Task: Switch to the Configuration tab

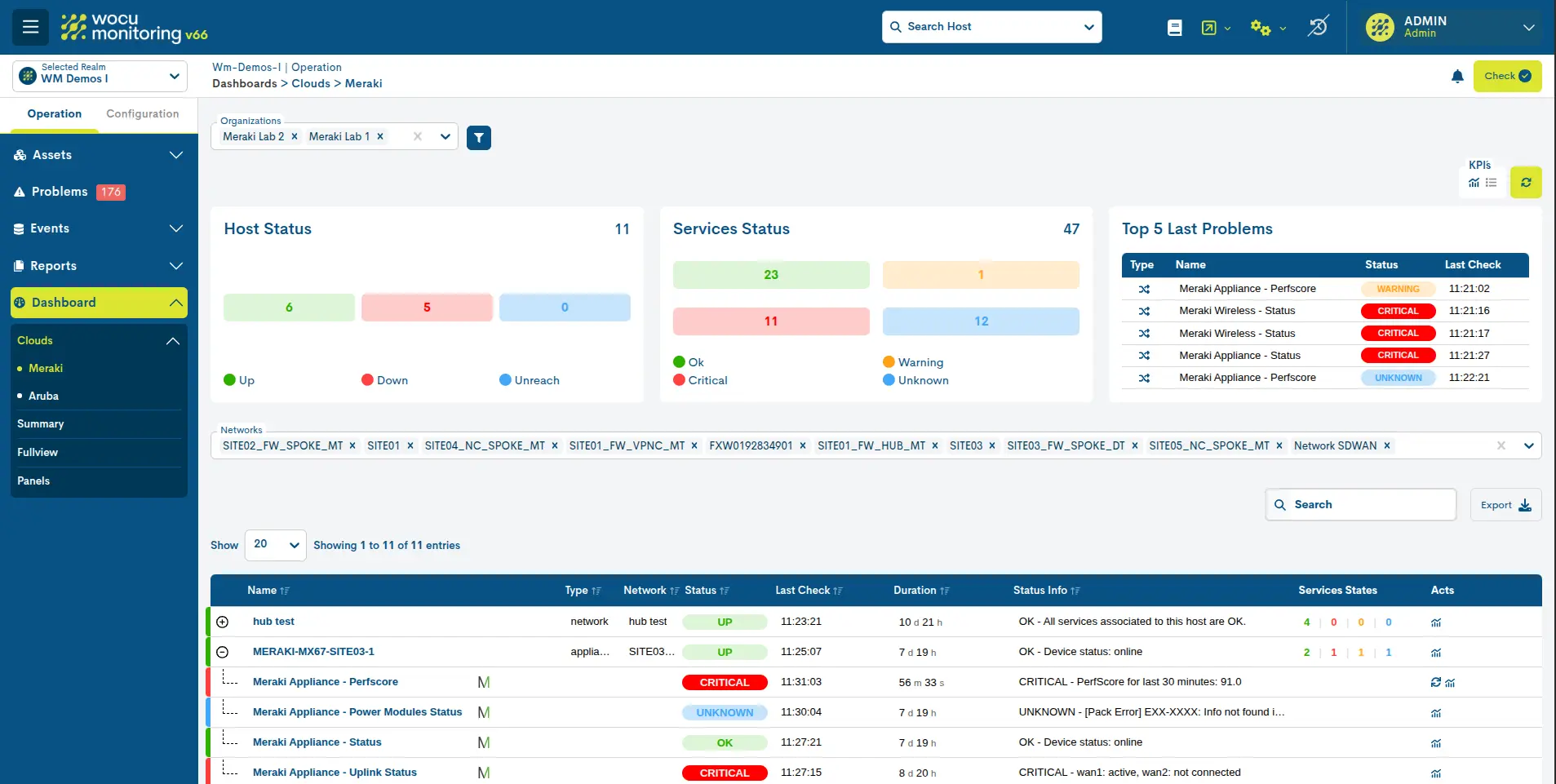Action: [x=142, y=114]
